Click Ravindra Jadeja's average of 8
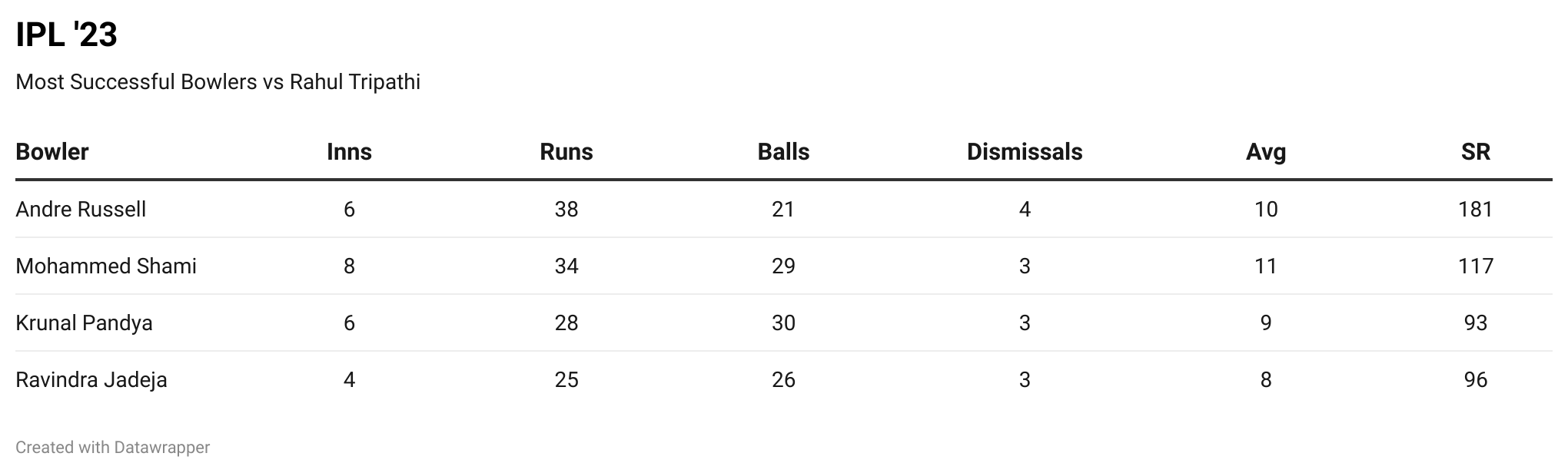Image resolution: width=1568 pixels, height=473 pixels. coord(1266,380)
